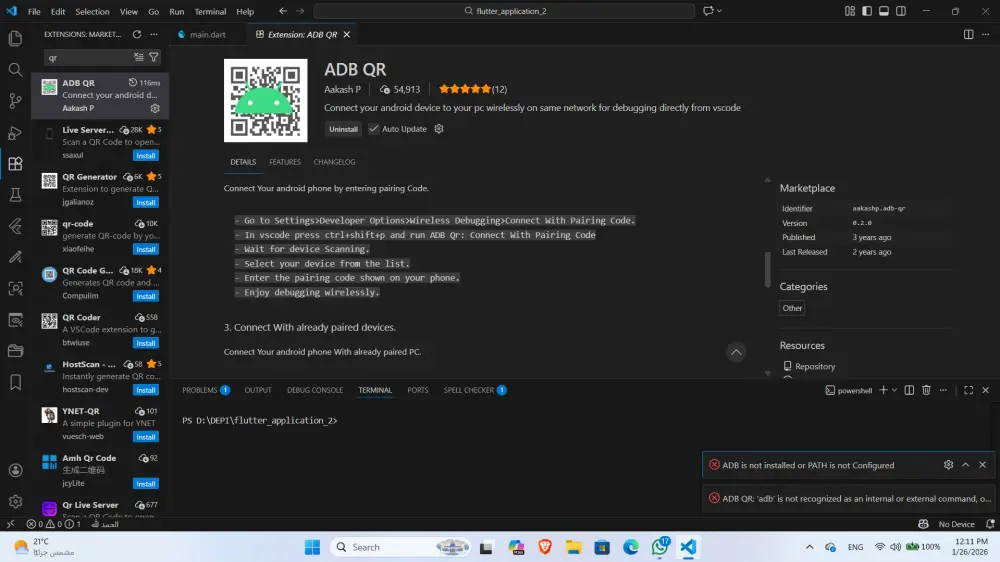Open the SPELL CHECKER tab

475,390
